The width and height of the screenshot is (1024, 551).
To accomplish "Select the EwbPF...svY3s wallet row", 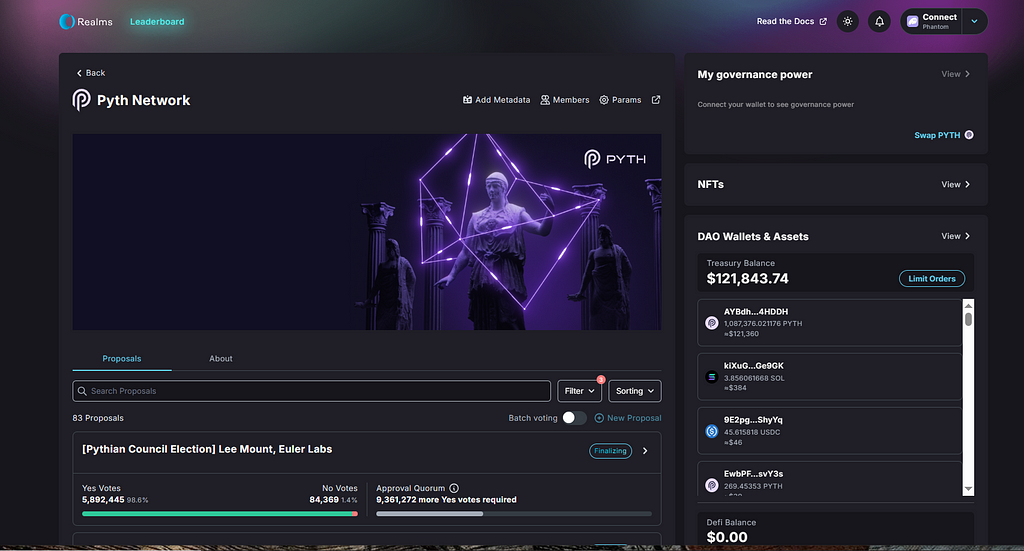I will click(x=829, y=479).
